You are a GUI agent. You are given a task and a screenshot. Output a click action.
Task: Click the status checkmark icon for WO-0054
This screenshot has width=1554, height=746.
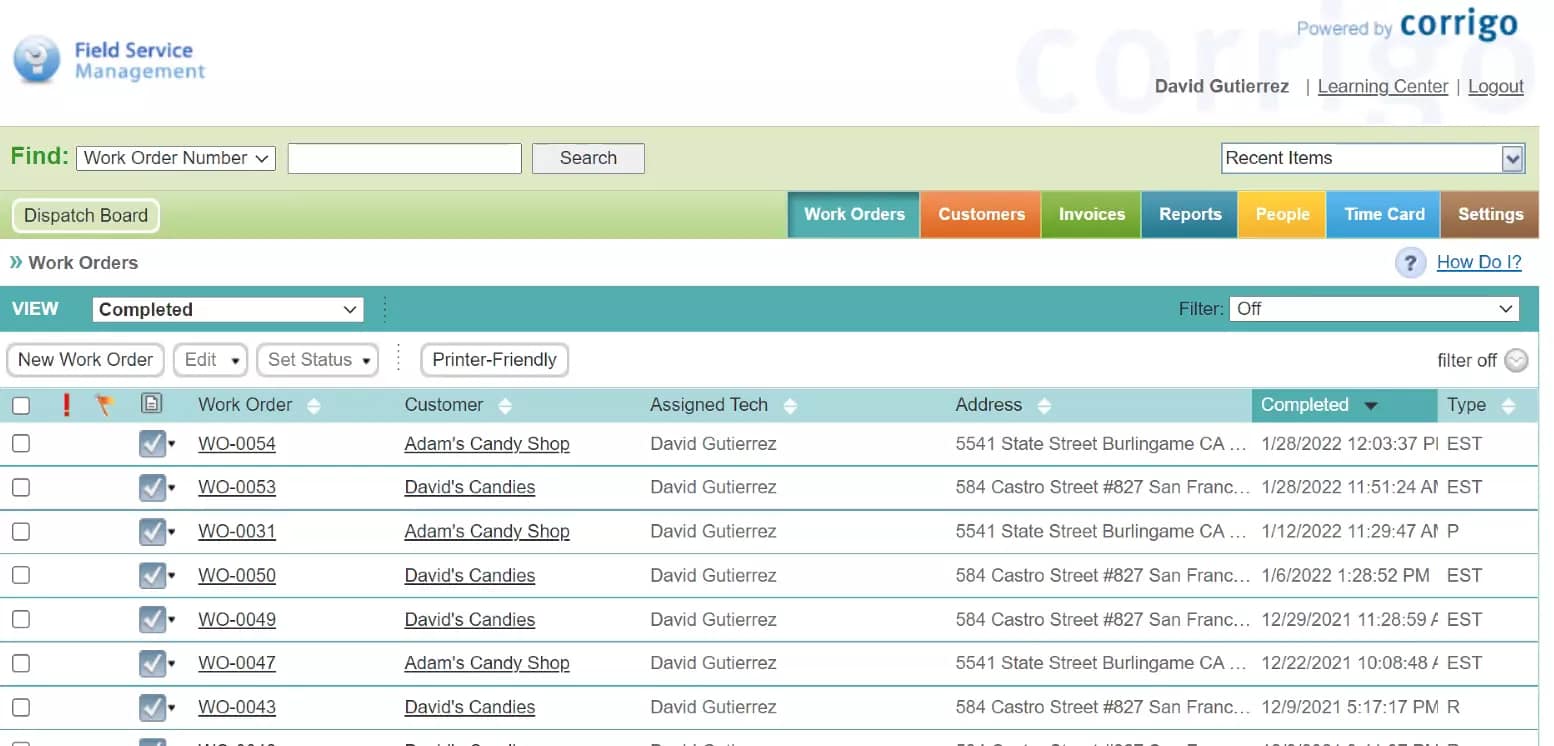152,444
